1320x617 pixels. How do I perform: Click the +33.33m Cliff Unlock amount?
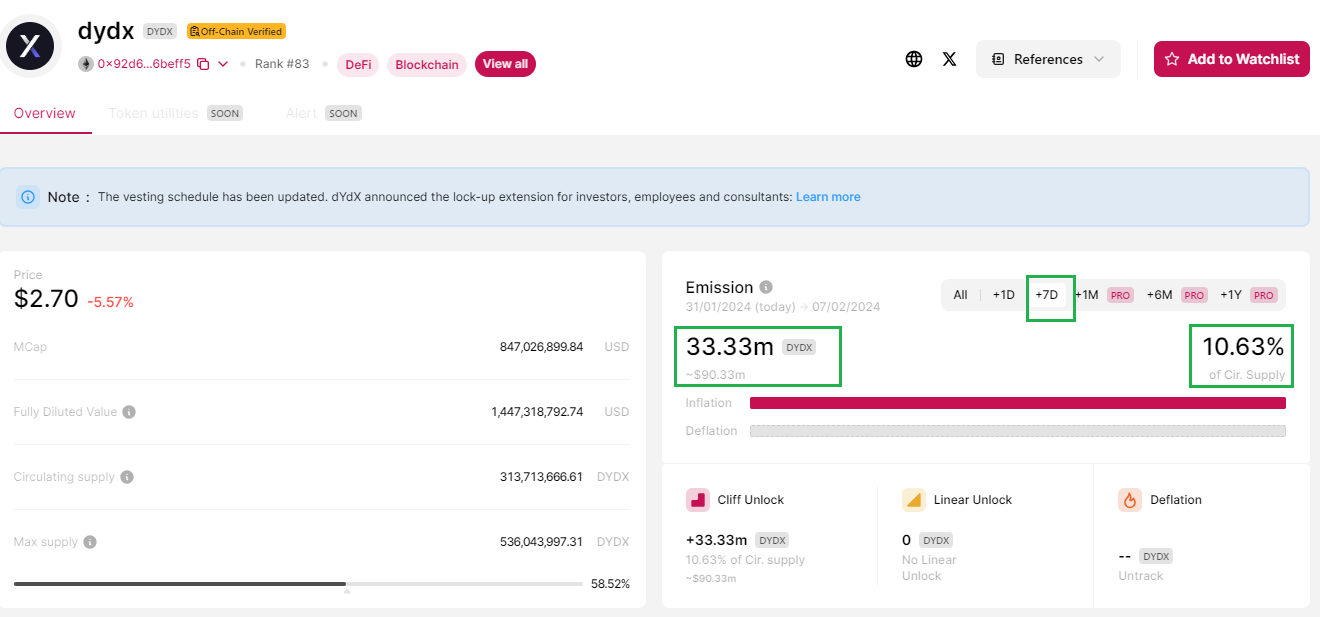click(717, 540)
